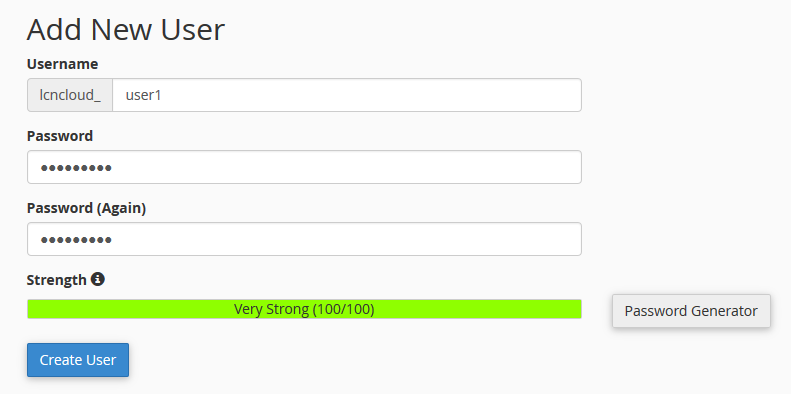
Task: Click the Strength label text
Action: 56,280
